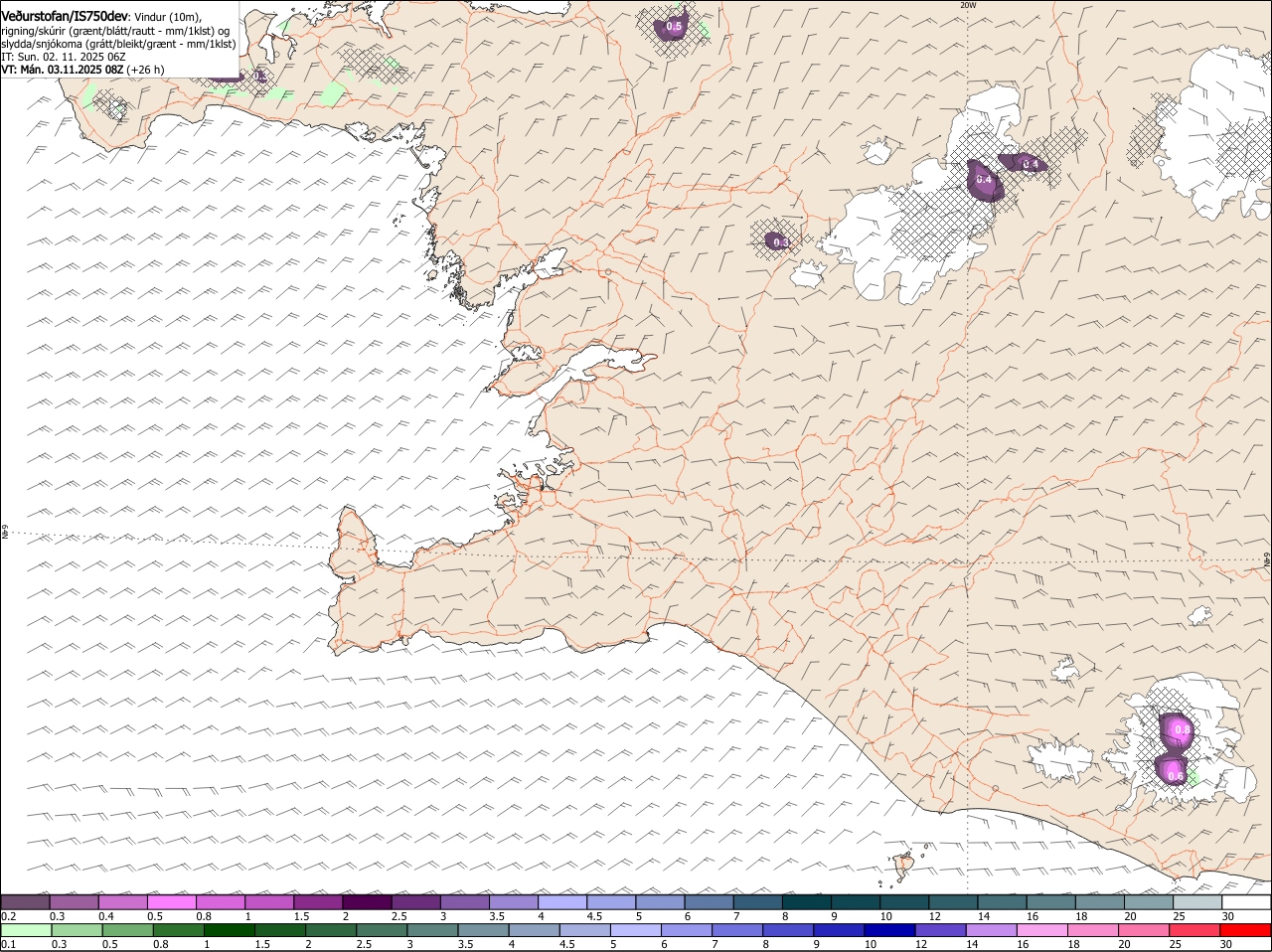Pick bottom-row periwinkle swatch starting at 6
The width and height of the screenshot is (1272, 952).
pyautogui.click(x=687, y=930)
